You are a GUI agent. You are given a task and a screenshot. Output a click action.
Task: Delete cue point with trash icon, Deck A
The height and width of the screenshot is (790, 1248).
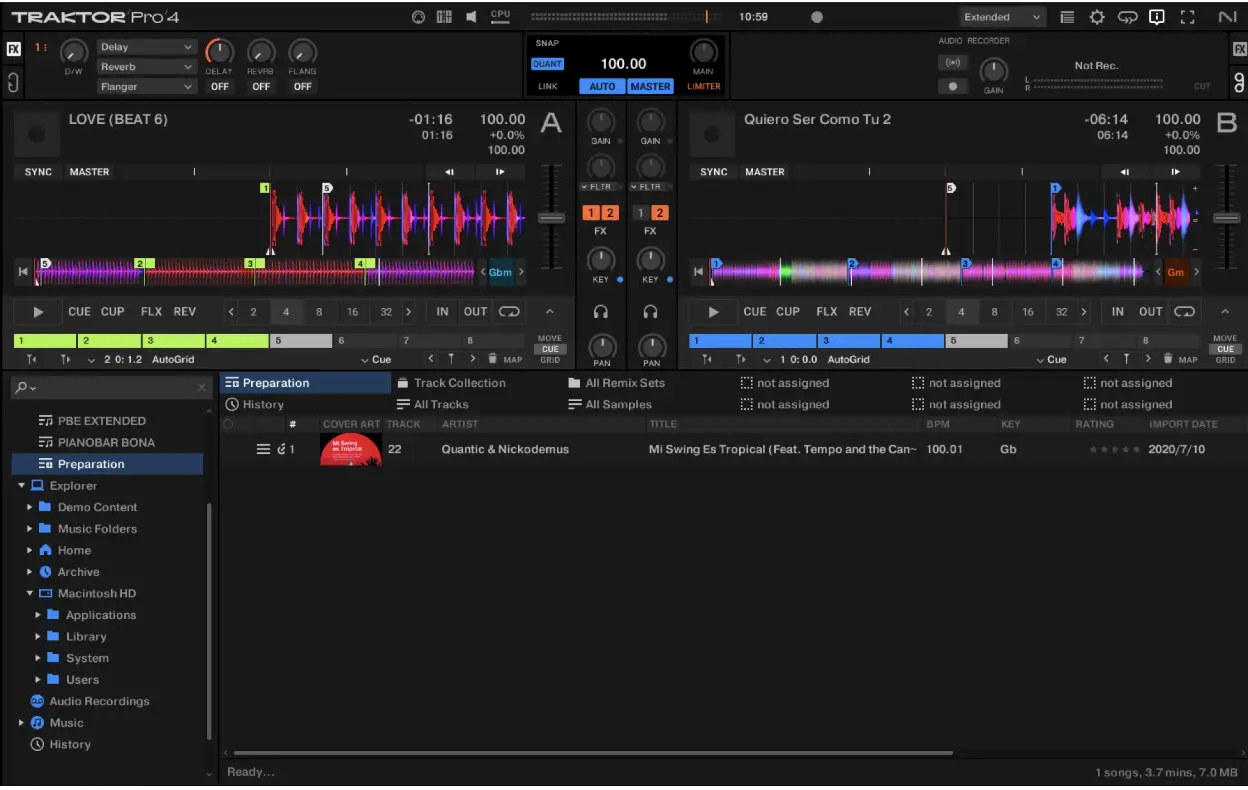492,359
